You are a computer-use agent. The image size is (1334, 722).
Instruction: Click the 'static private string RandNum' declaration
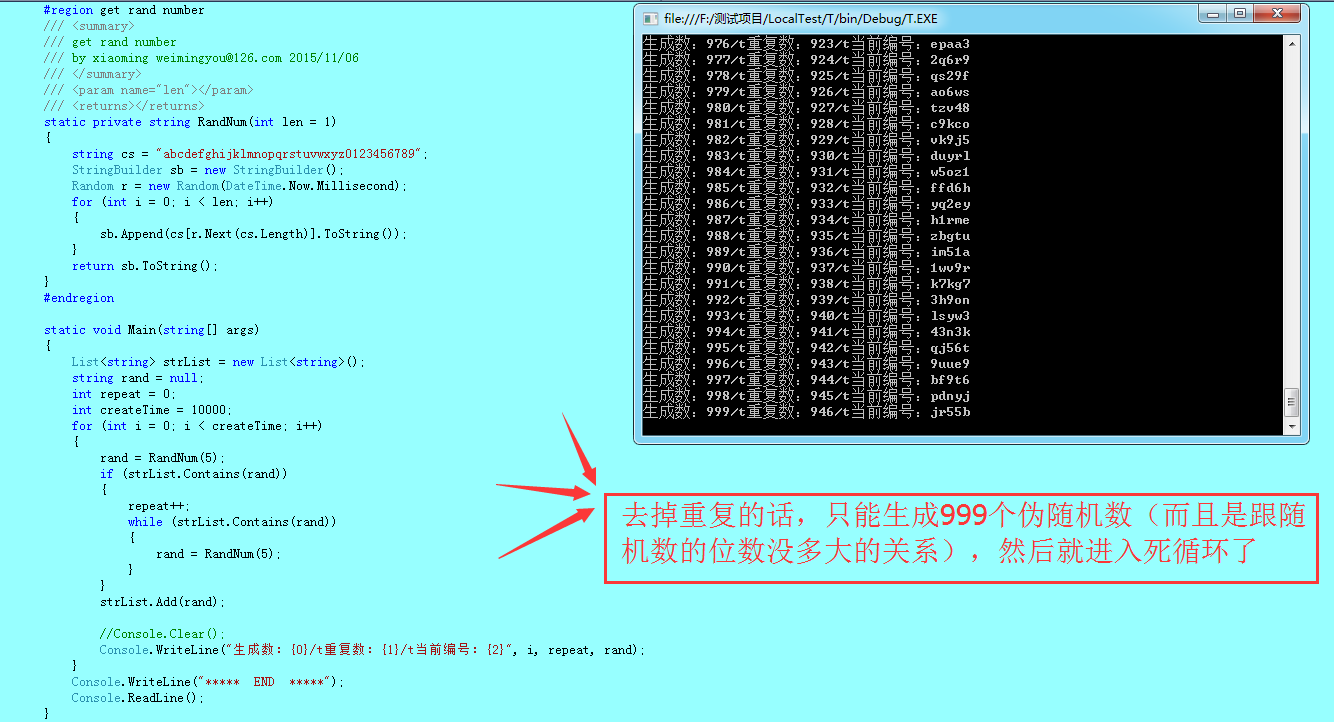pyautogui.click(x=190, y=122)
